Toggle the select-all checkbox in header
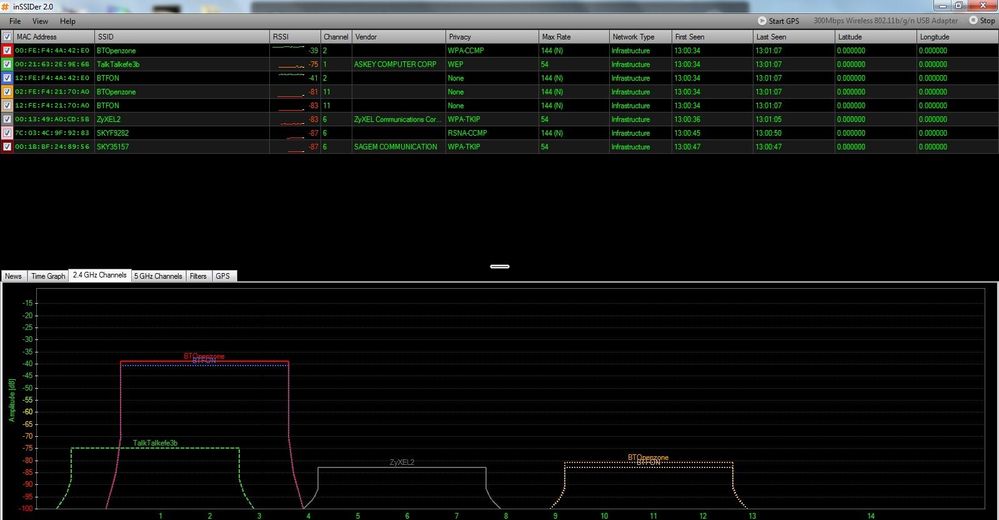 point(7,37)
